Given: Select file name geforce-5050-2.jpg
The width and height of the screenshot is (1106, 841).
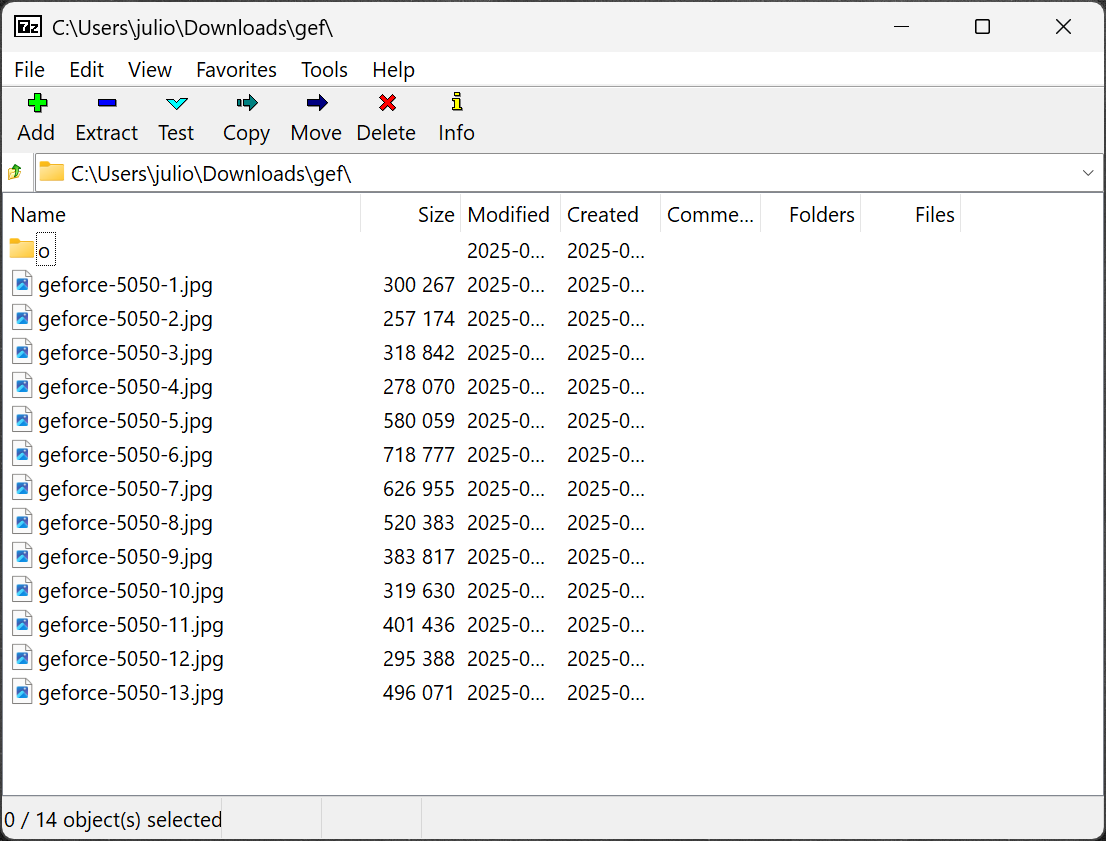Looking at the screenshot, I should [126, 319].
